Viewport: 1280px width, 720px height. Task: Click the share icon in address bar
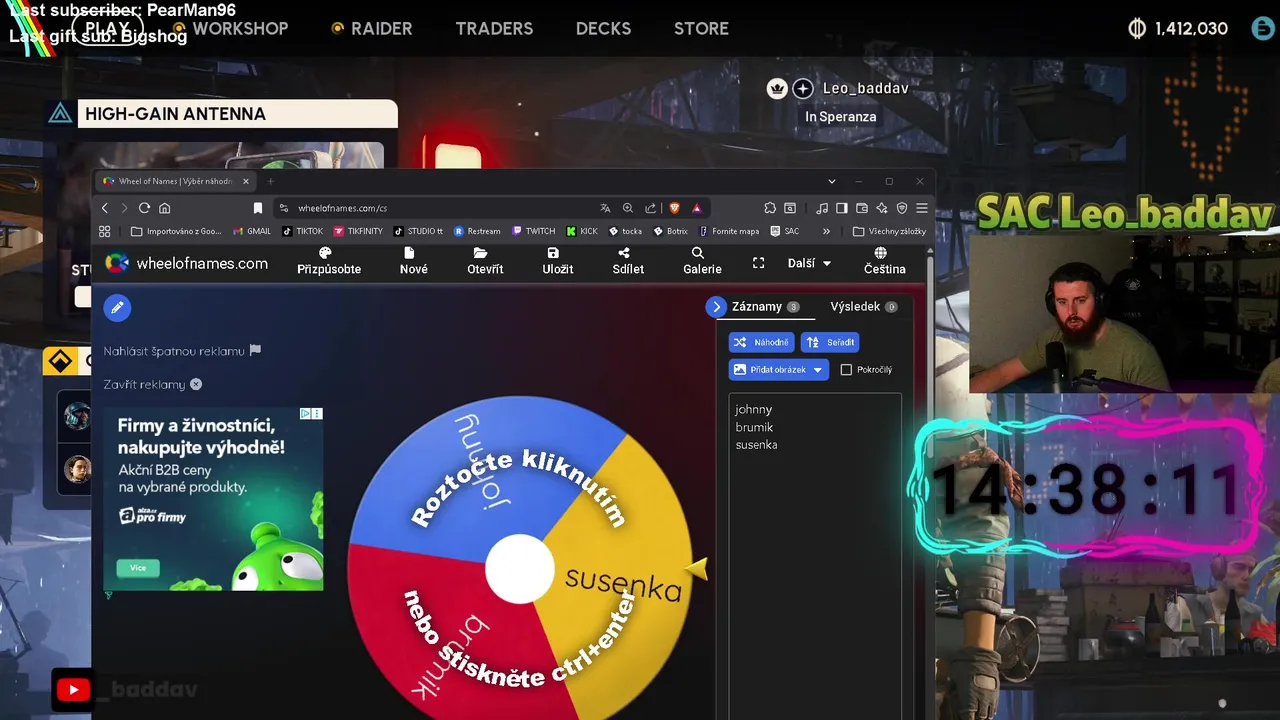coord(651,208)
